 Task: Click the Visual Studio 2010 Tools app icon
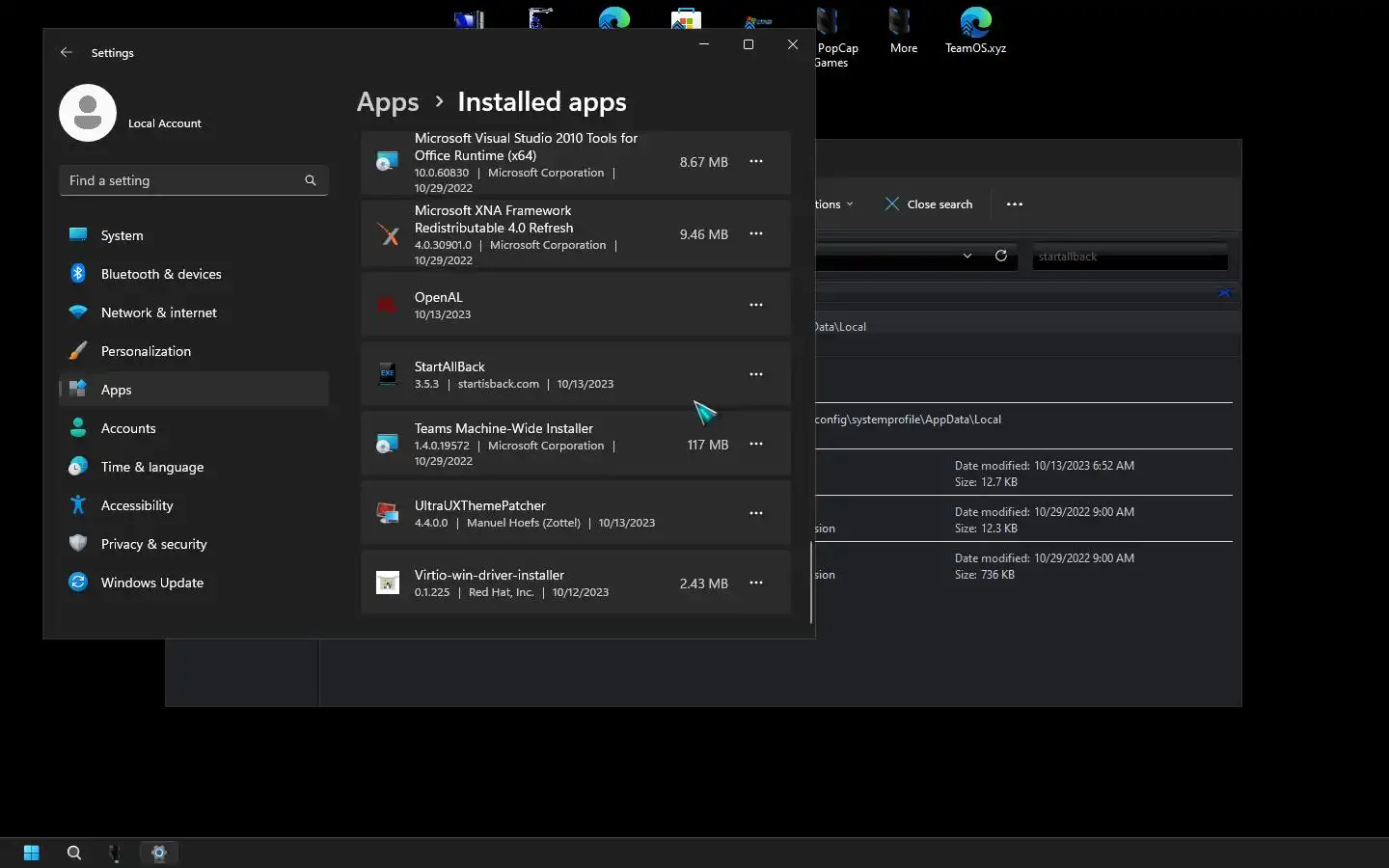coord(387,162)
